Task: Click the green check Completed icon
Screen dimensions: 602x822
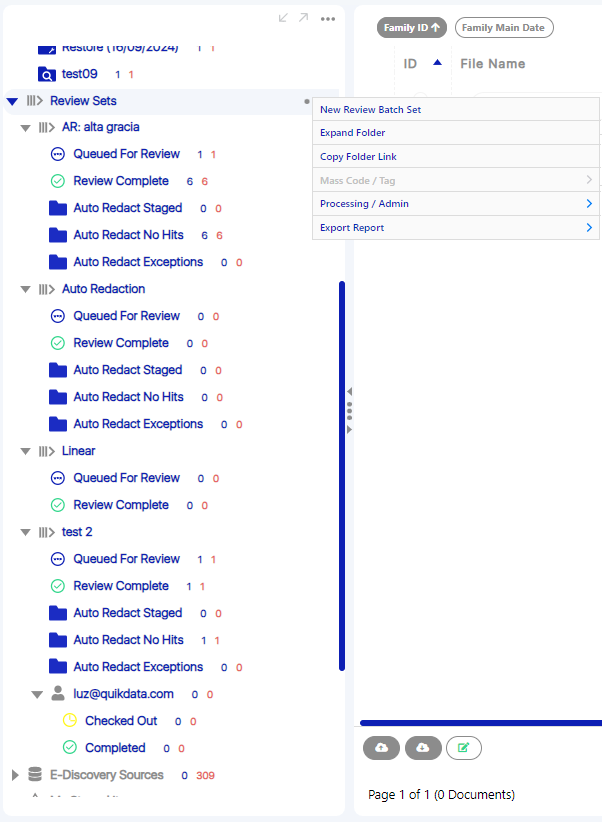Action: coord(70,747)
